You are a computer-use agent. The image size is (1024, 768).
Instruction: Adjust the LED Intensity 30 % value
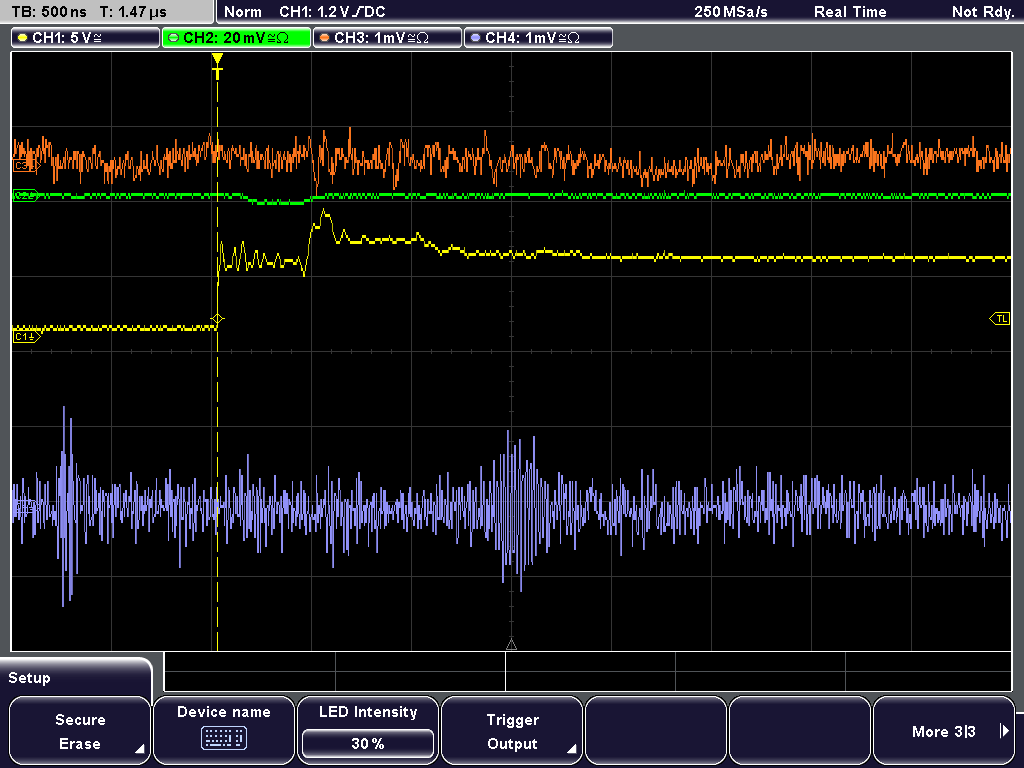click(x=368, y=743)
